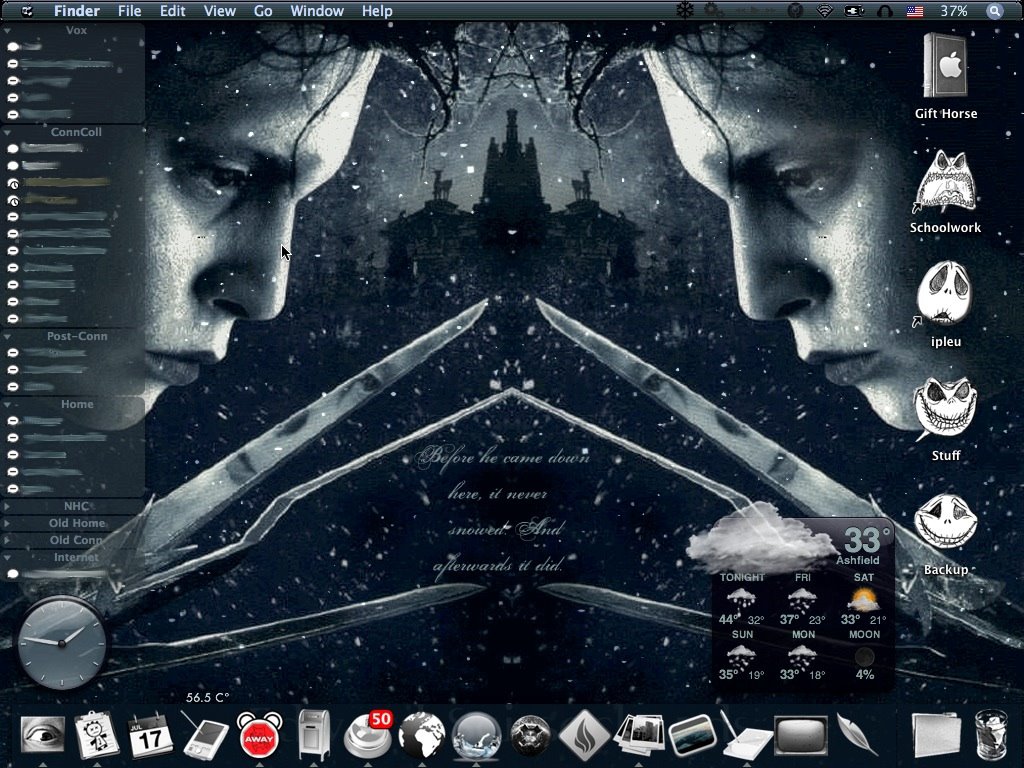Click the cloud image on weather widget
This screenshot has width=1024, height=768.
761,539
